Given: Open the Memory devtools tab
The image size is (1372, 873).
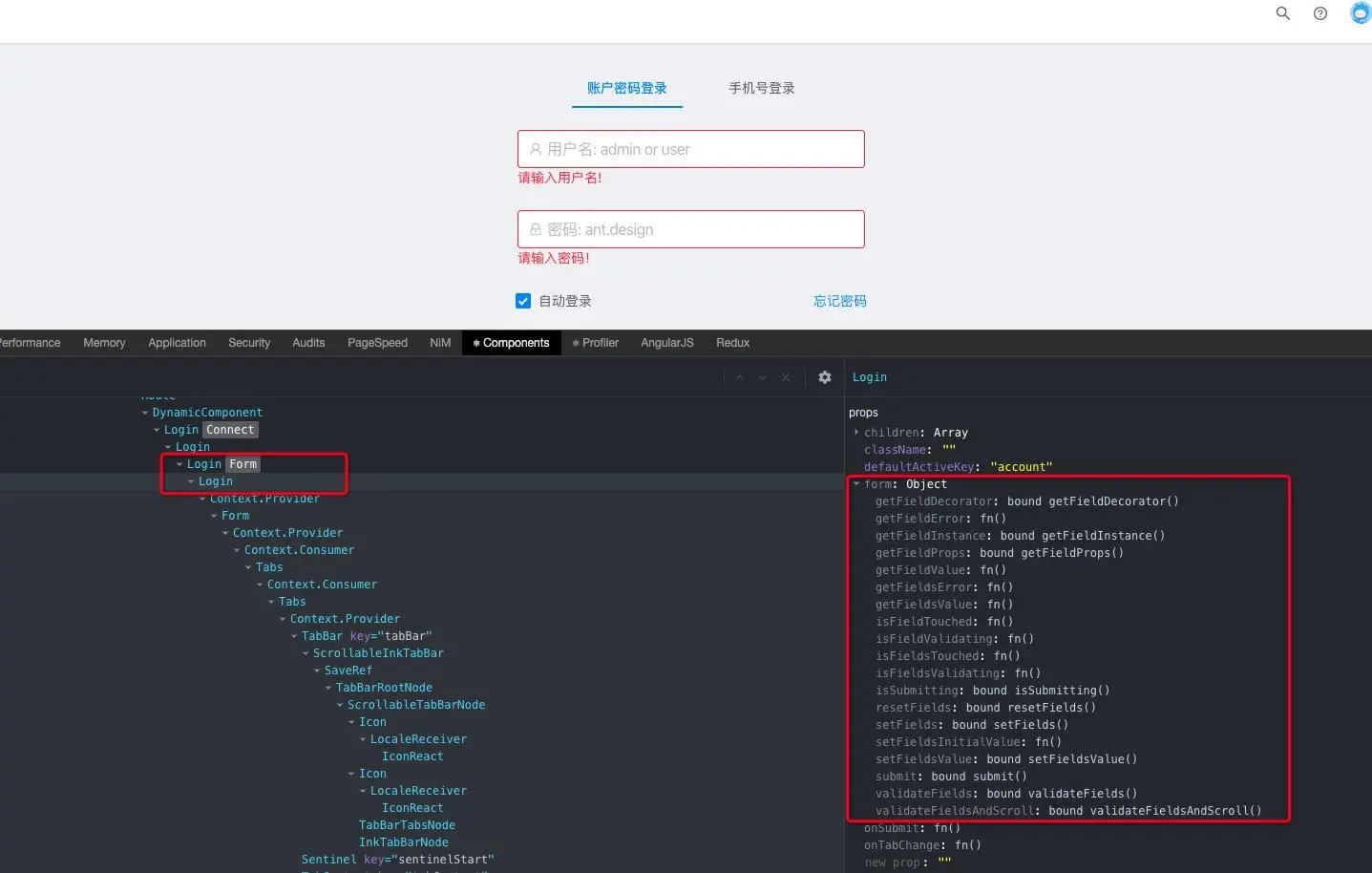Looking at the screenshot, I should [104, 343].
